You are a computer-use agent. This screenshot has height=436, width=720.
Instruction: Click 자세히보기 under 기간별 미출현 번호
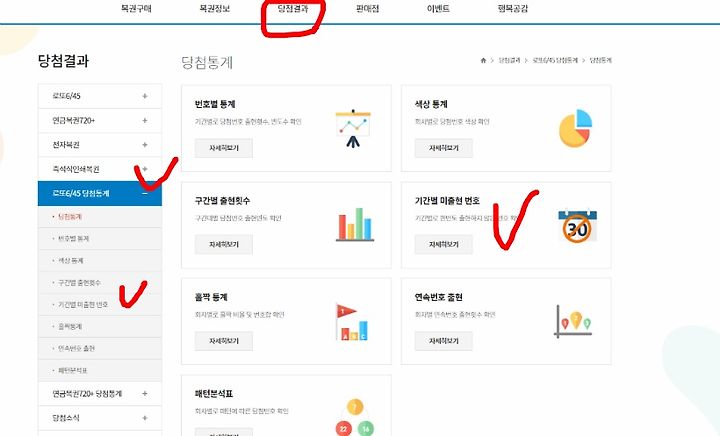pos(444,245)
